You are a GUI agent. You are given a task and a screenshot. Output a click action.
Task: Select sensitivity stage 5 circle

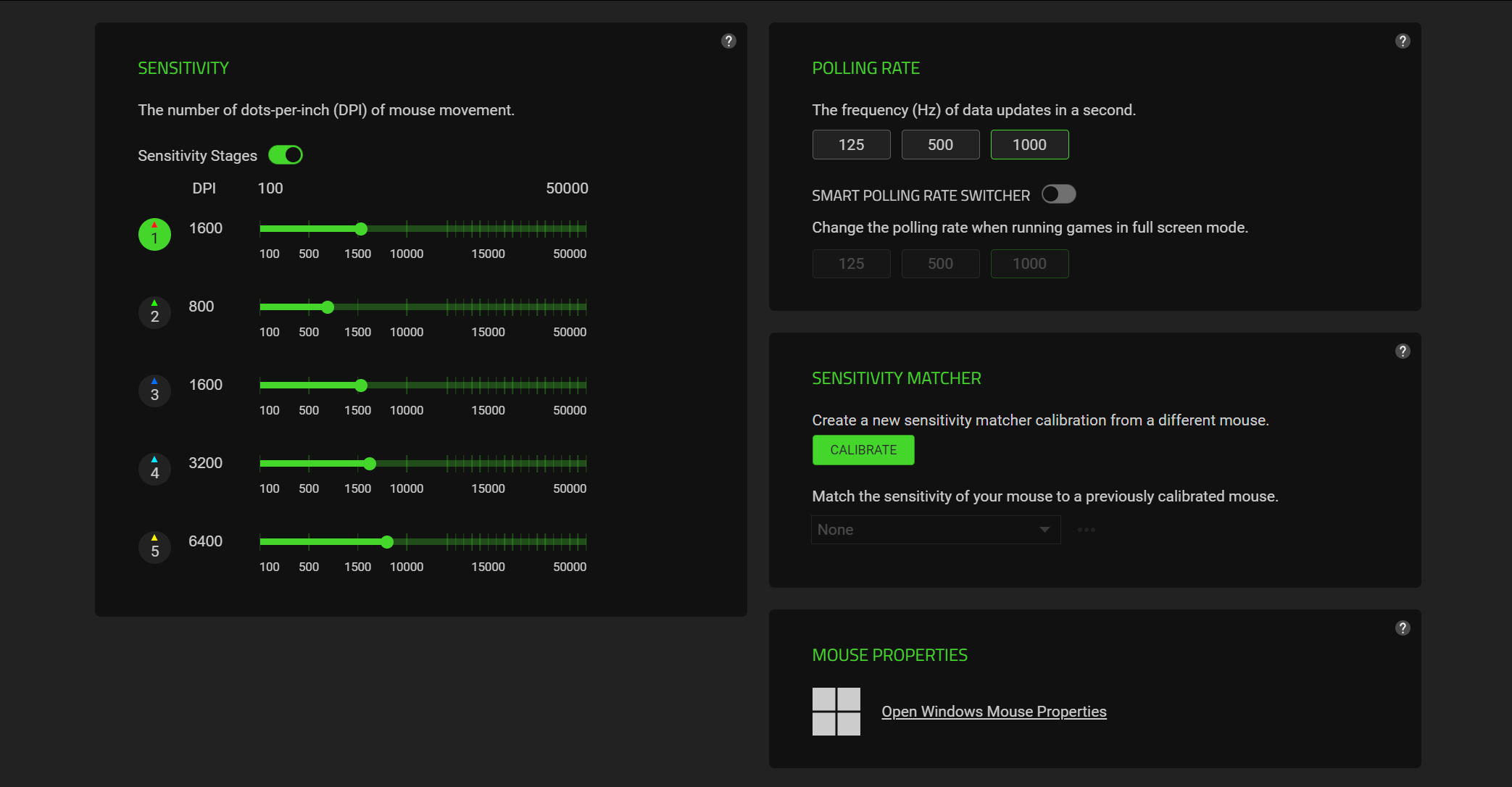click(x=154, y=547)
